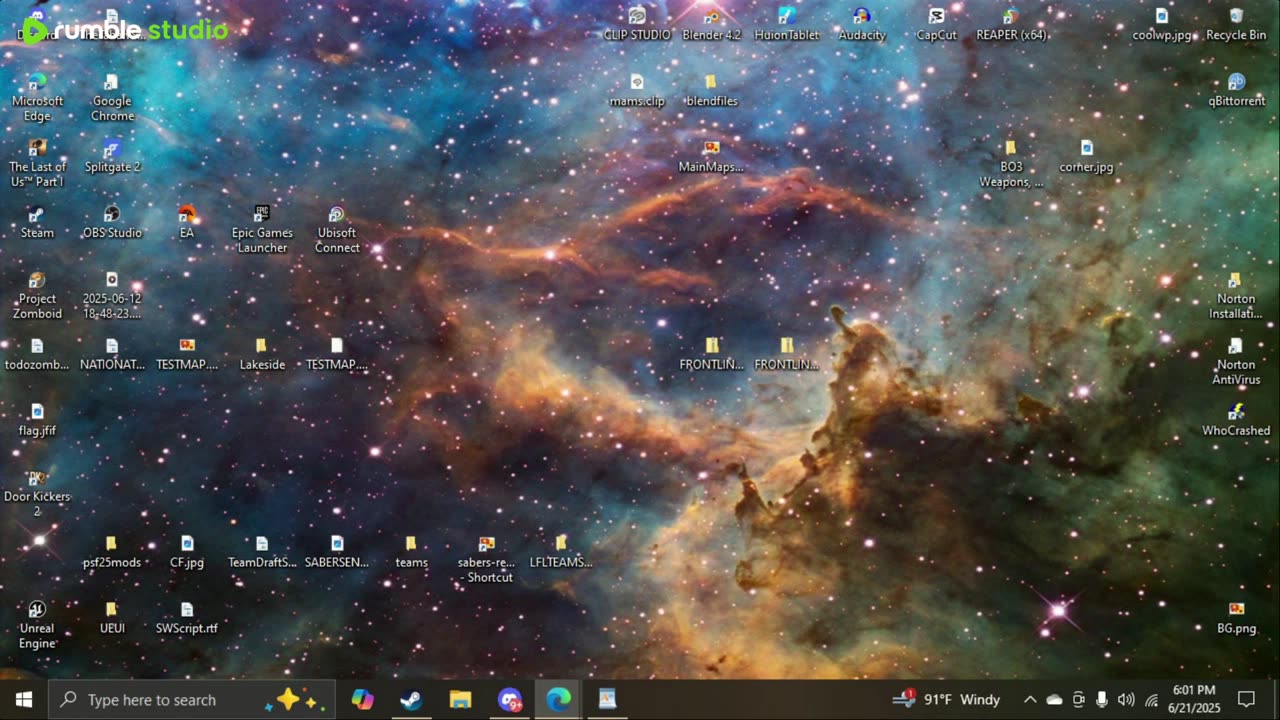Select the flag.jfif image file
Viewport: 1280px width, 720px height.
(x=37, y=420)
